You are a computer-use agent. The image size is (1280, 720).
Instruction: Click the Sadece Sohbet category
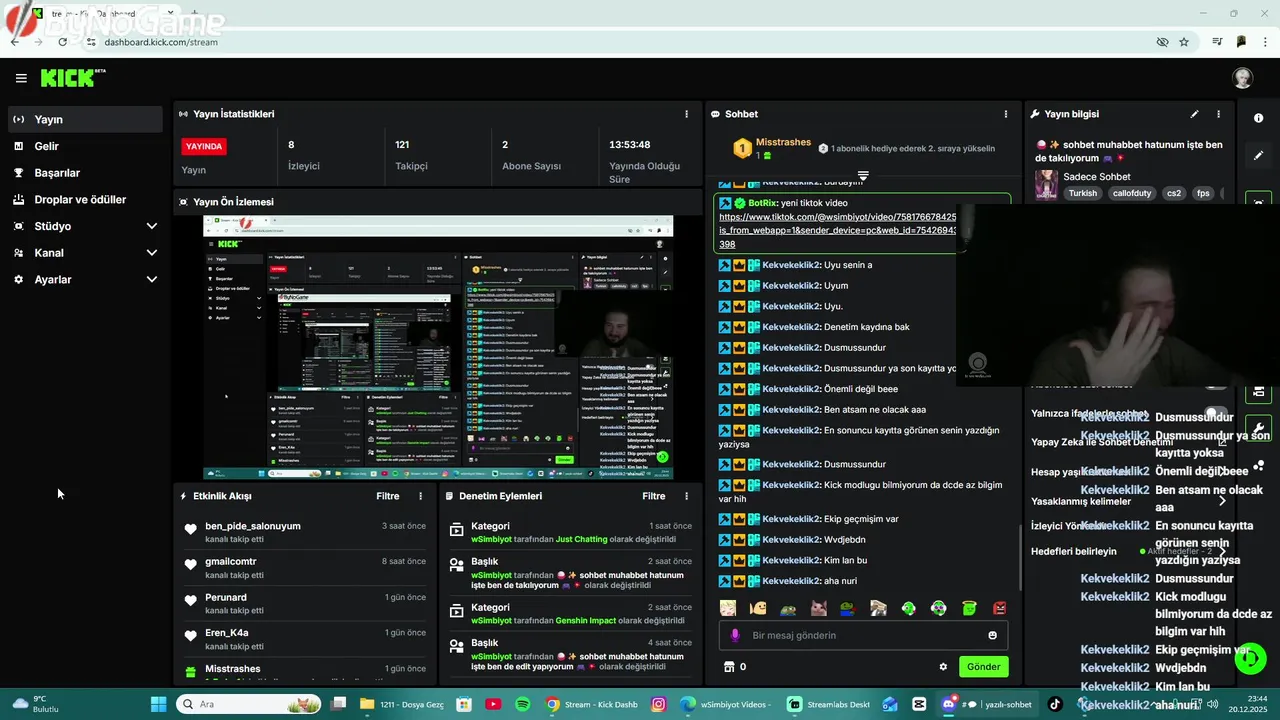click(1097, 176)
